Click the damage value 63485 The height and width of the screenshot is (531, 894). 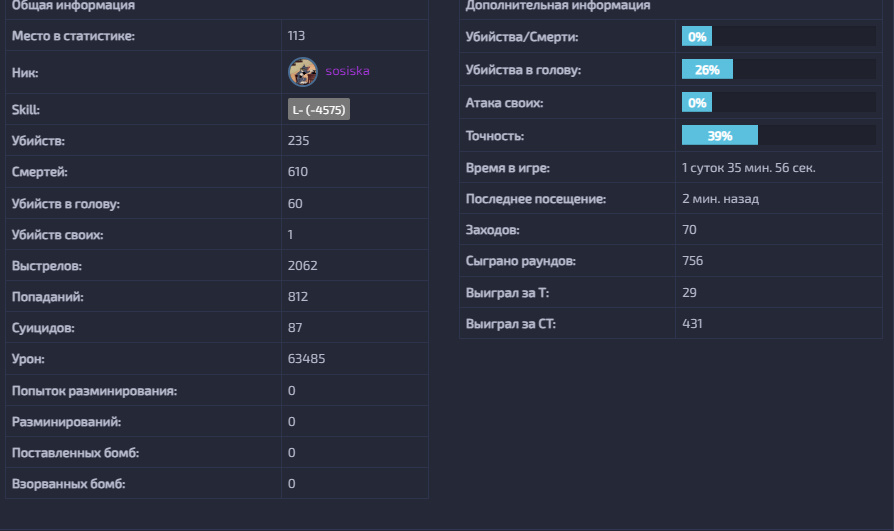pyautogui.click(x=306, y=359)
